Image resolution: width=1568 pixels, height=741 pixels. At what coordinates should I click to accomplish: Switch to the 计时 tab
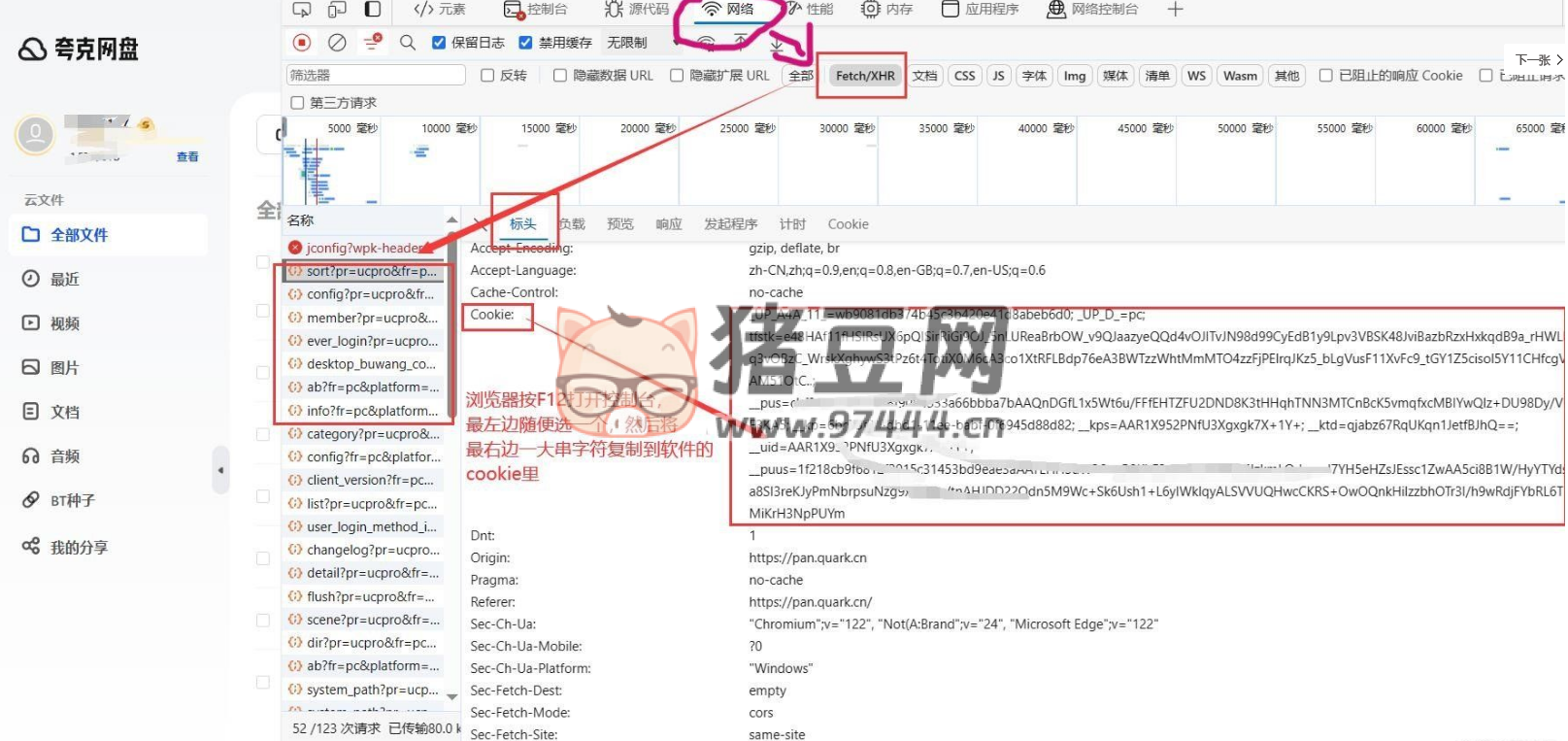pyautogui.click(x=792, y=224)
